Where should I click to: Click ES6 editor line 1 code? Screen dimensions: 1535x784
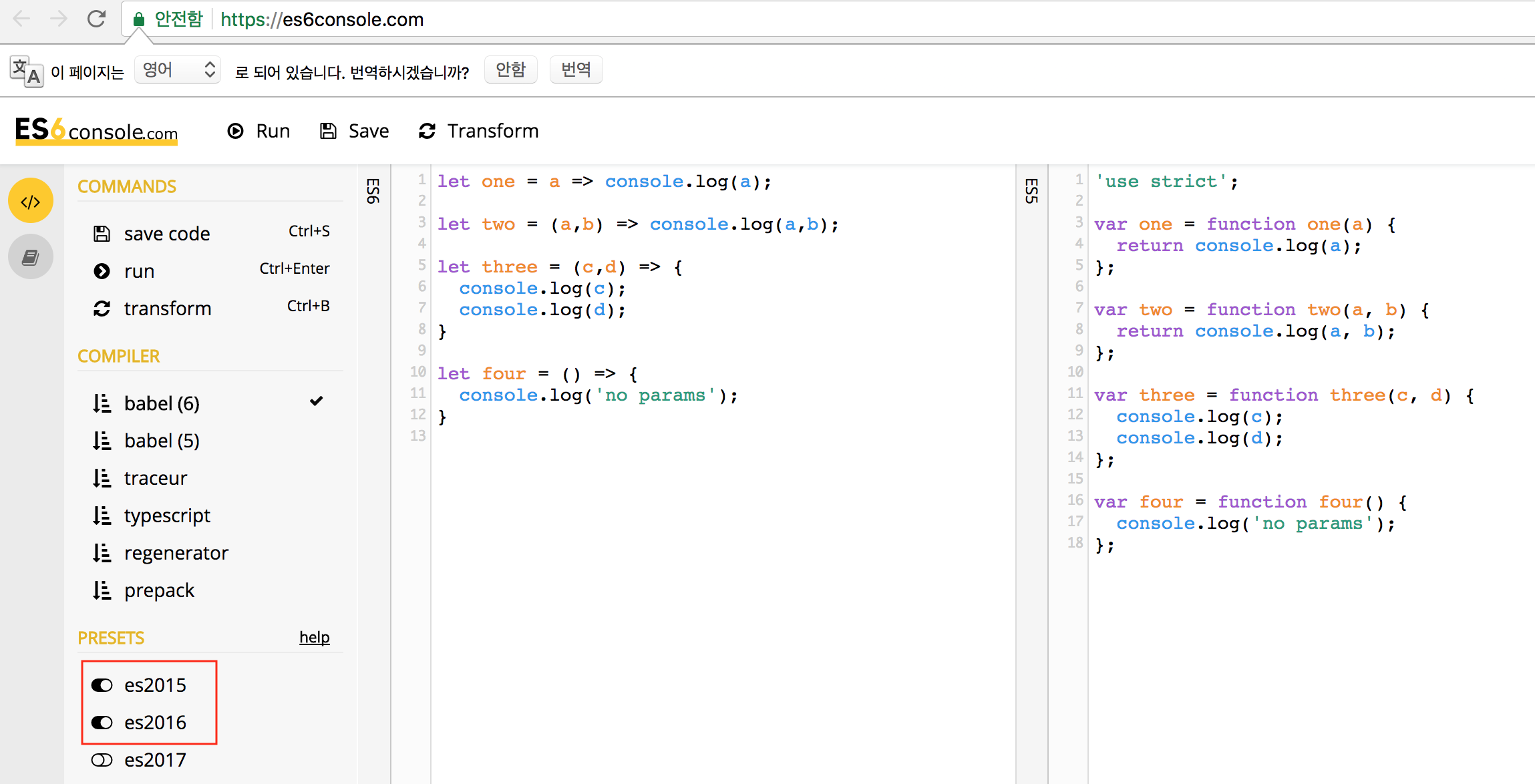point(605,182)
